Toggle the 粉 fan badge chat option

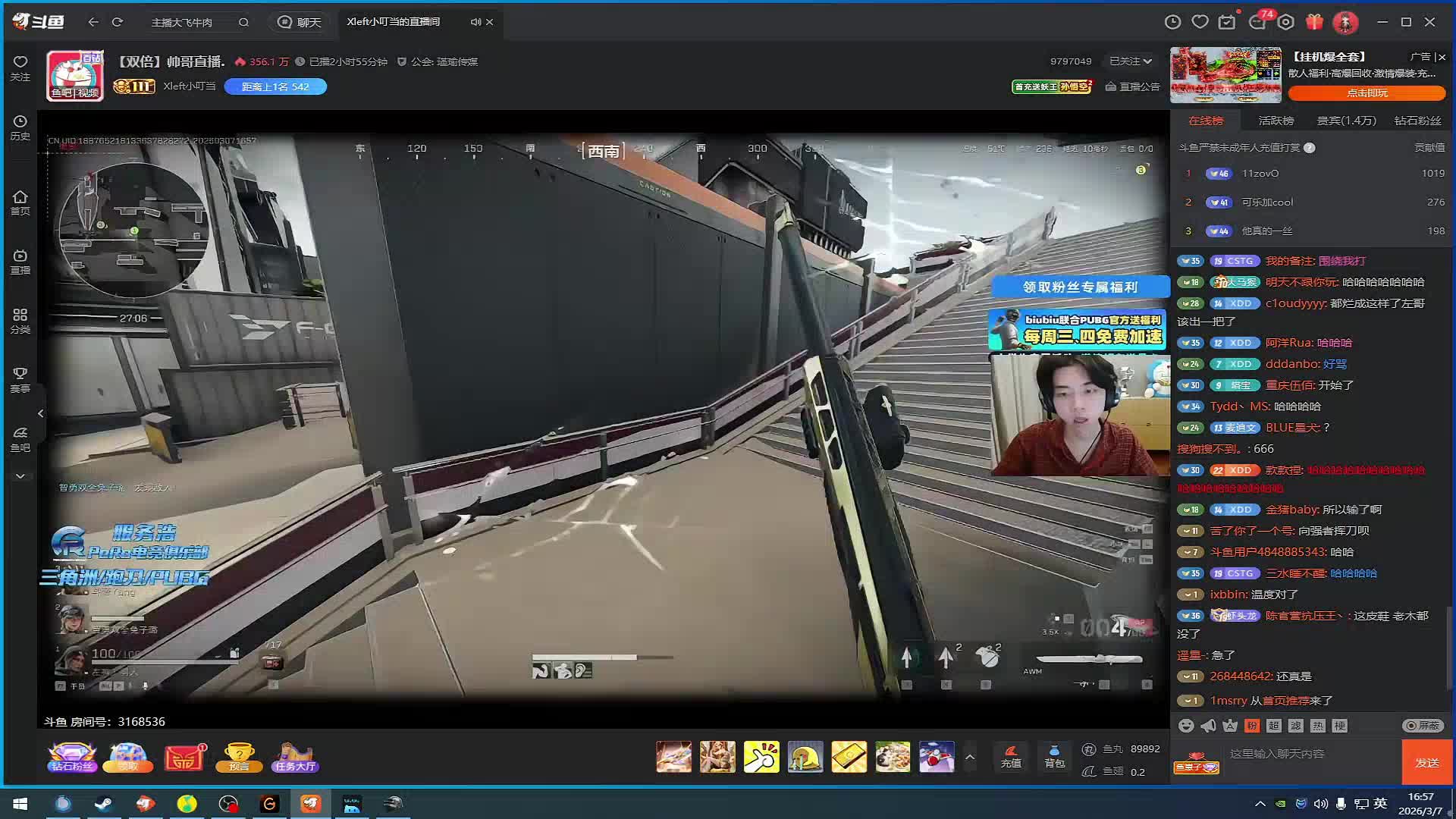[x=1252, y=726]
